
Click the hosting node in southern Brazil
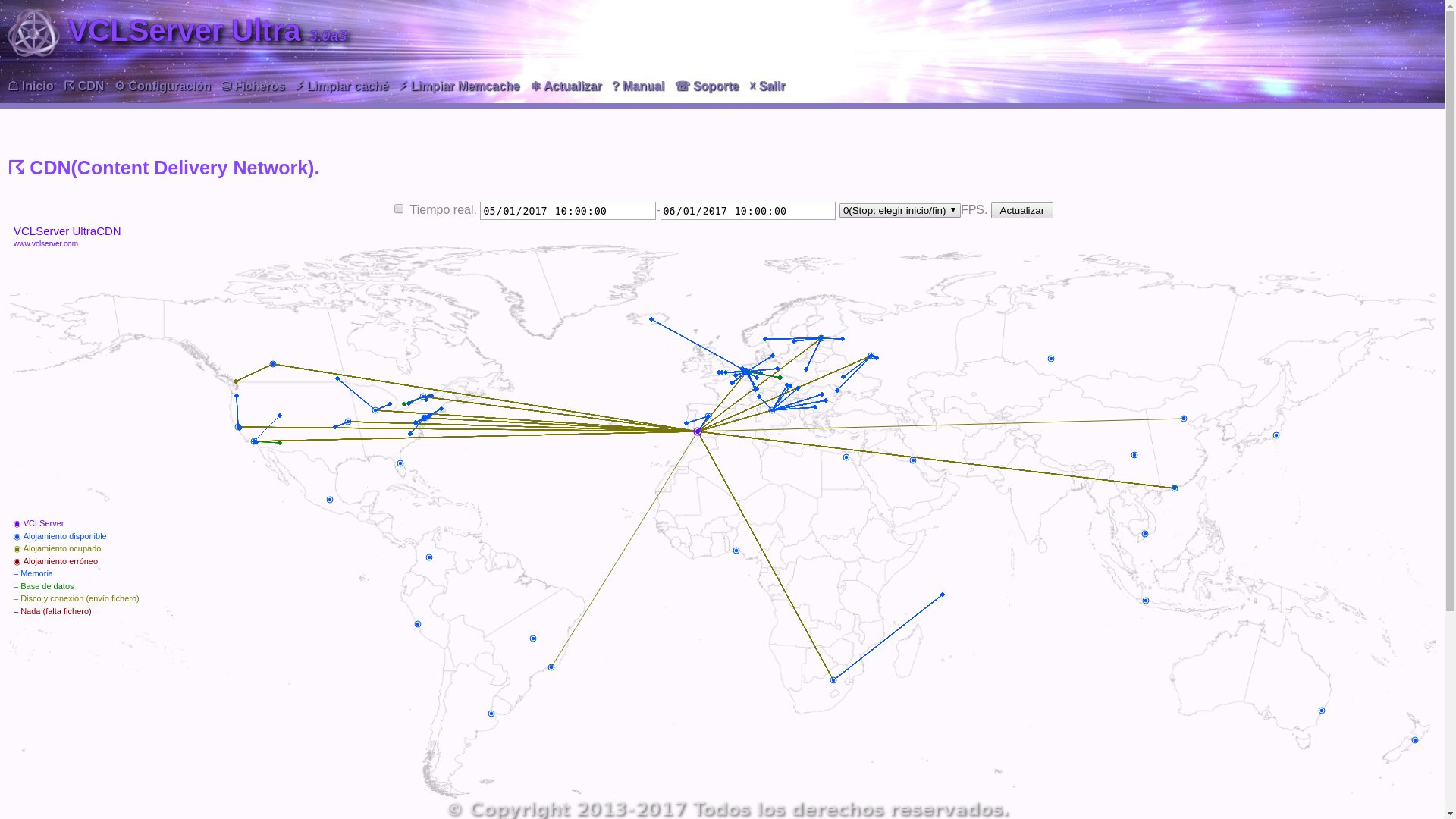pos(551,667)
